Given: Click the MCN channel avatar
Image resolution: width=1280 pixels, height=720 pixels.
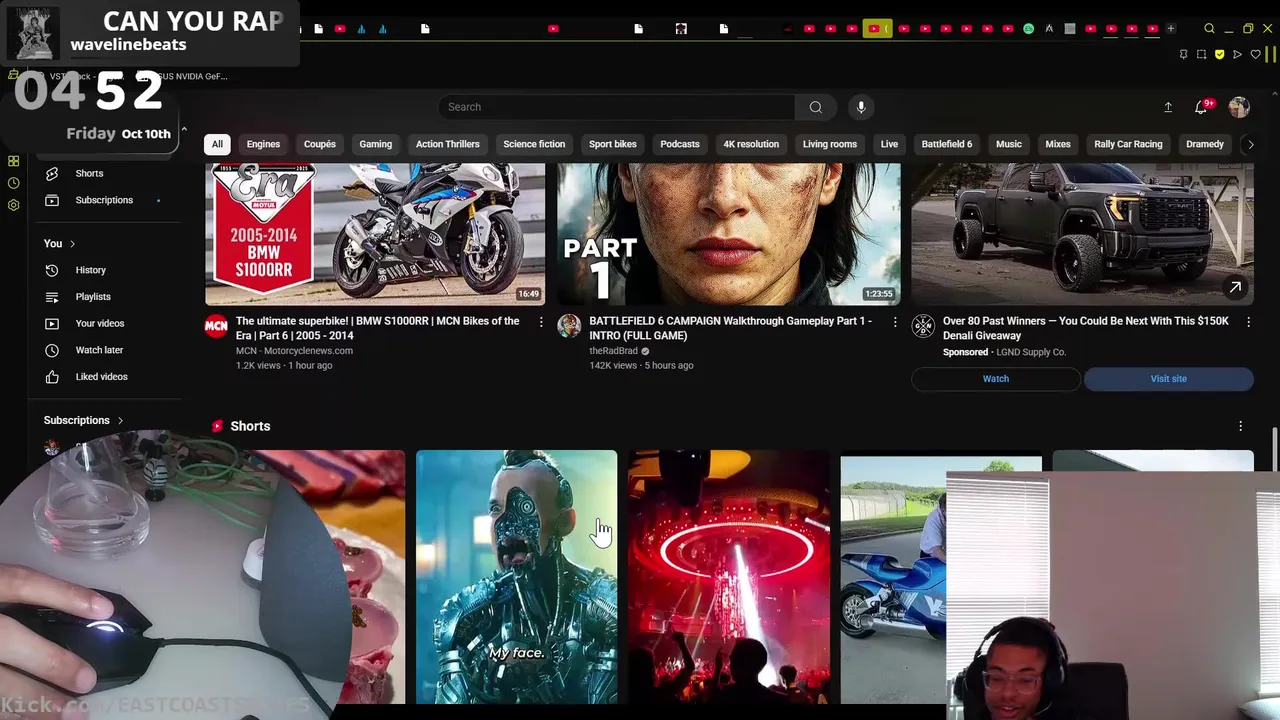Looking at the screenshot, I should click(x=216, y=326).
